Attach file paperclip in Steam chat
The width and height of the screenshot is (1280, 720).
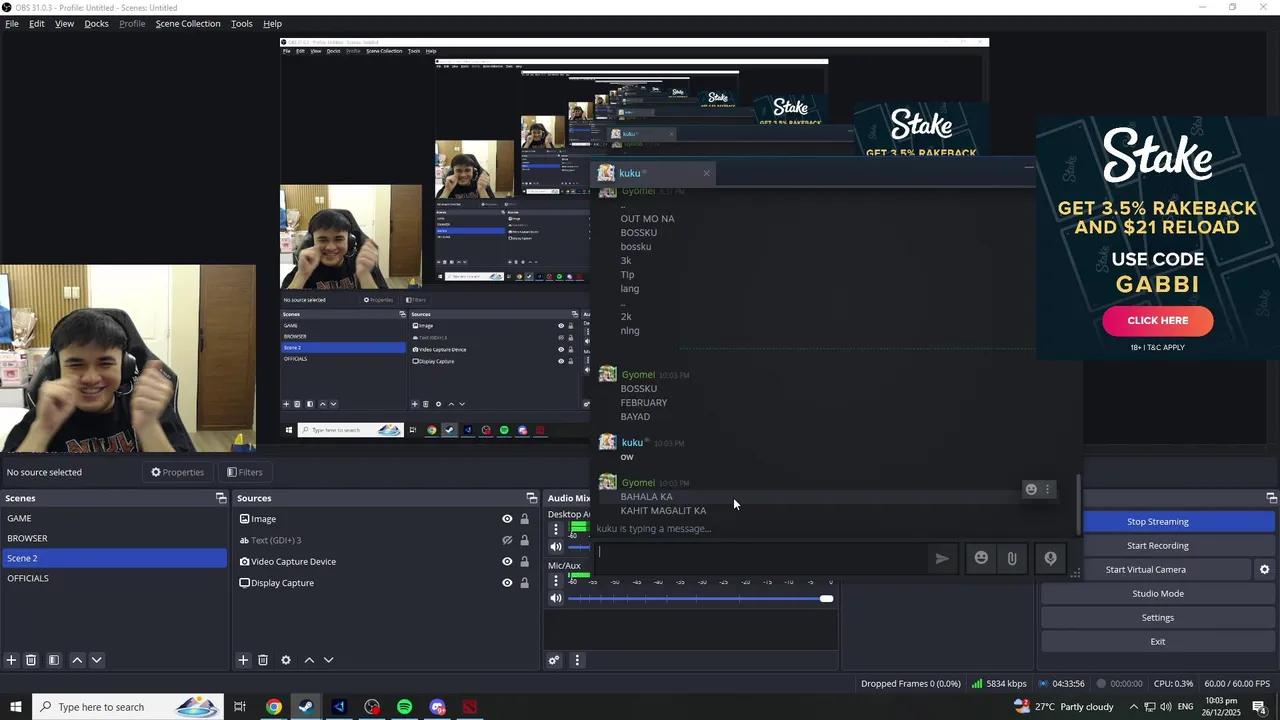(x=1012, y=559)
